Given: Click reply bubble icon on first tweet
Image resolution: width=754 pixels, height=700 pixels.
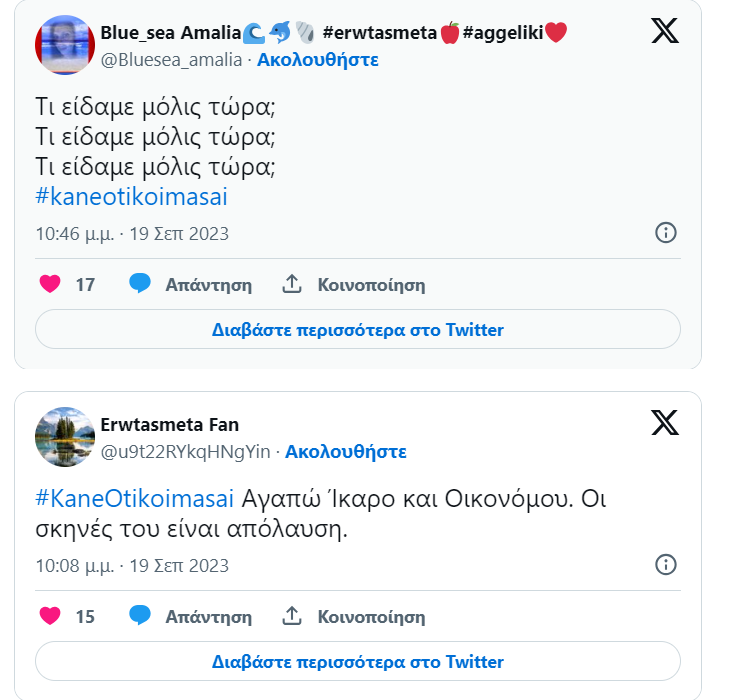Looking at the screenshot, I should (140, 285).
